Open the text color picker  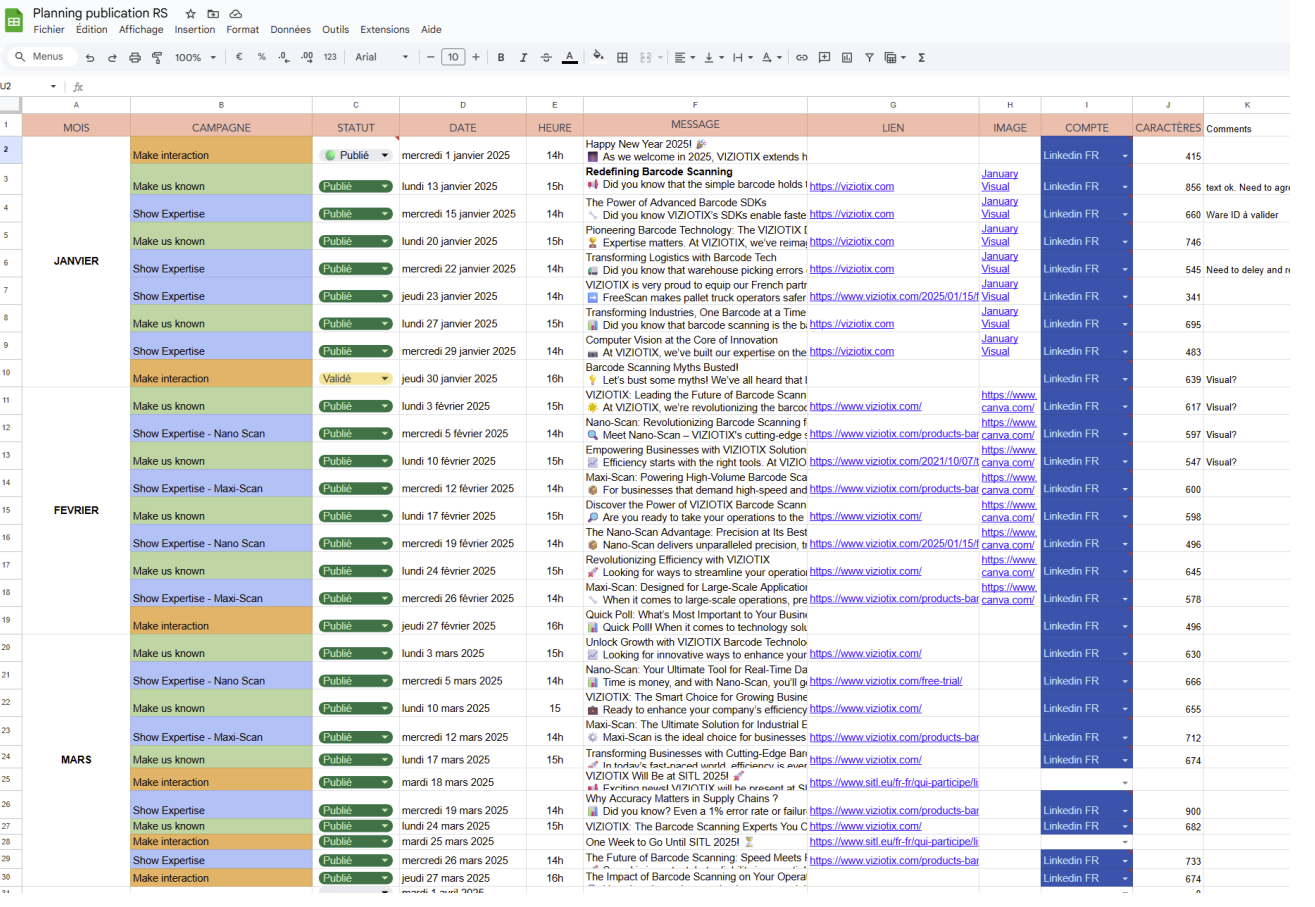pyautogui.click(x=569, y=57)
